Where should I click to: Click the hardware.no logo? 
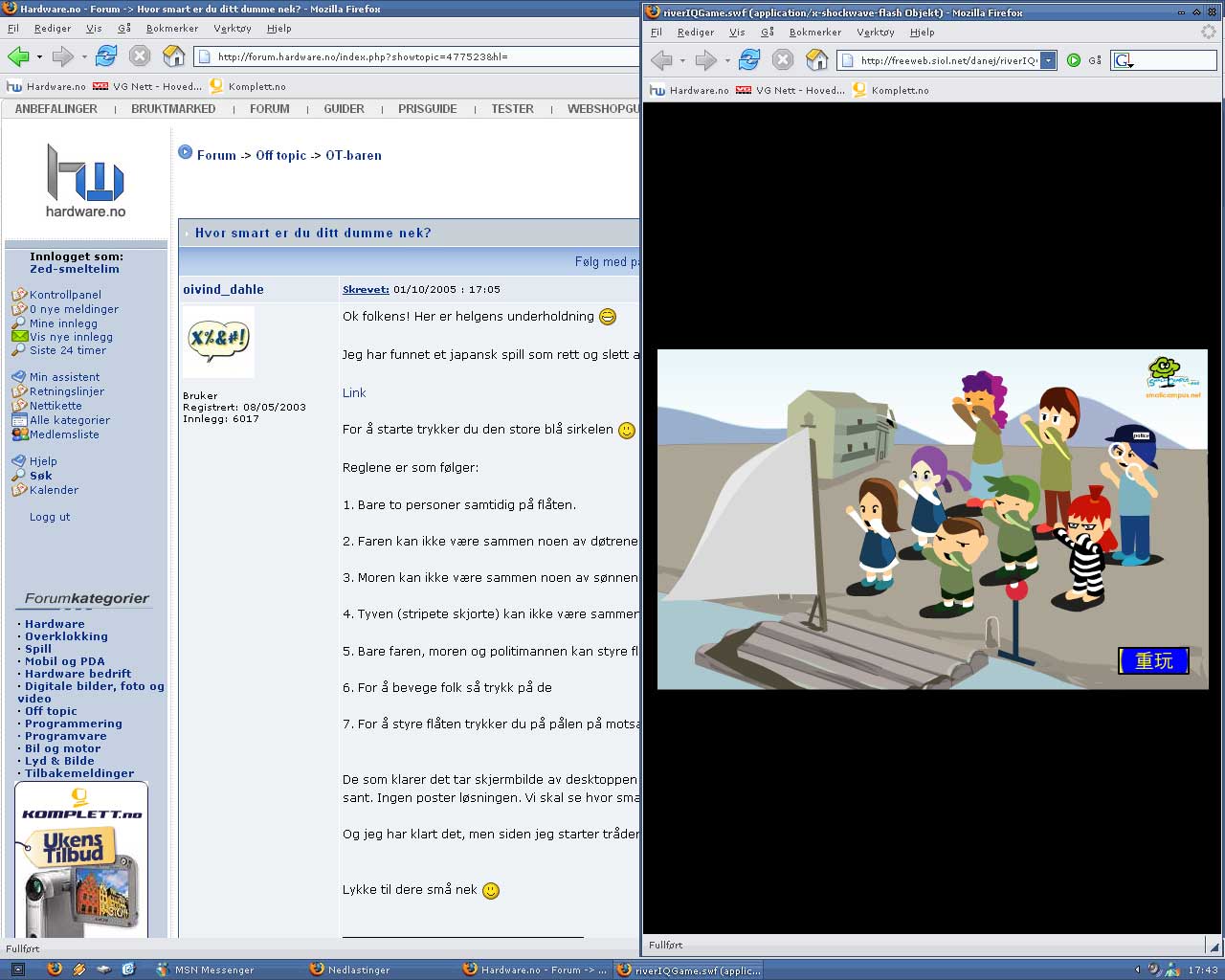coord(85,180)
